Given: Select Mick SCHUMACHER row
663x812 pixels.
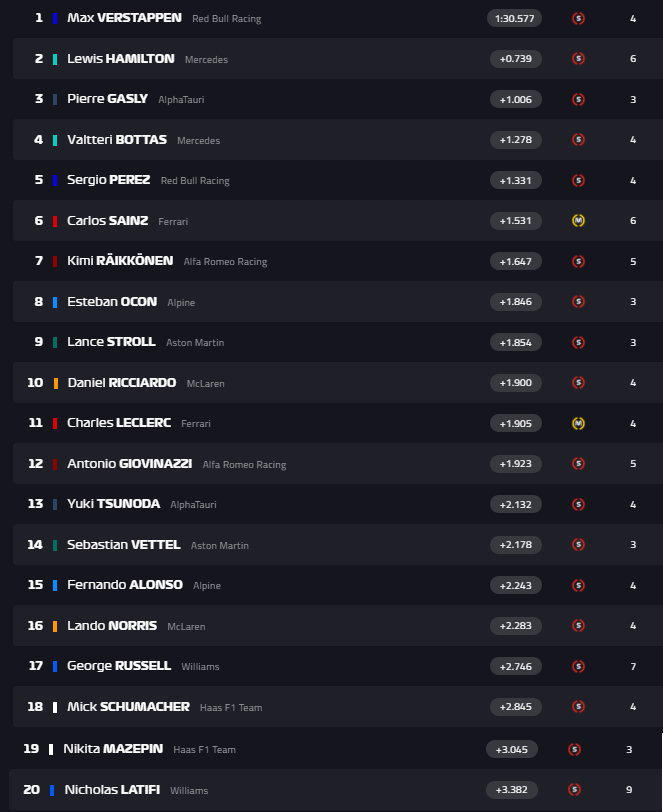Looking at the screenshot, I should [338, 707].
